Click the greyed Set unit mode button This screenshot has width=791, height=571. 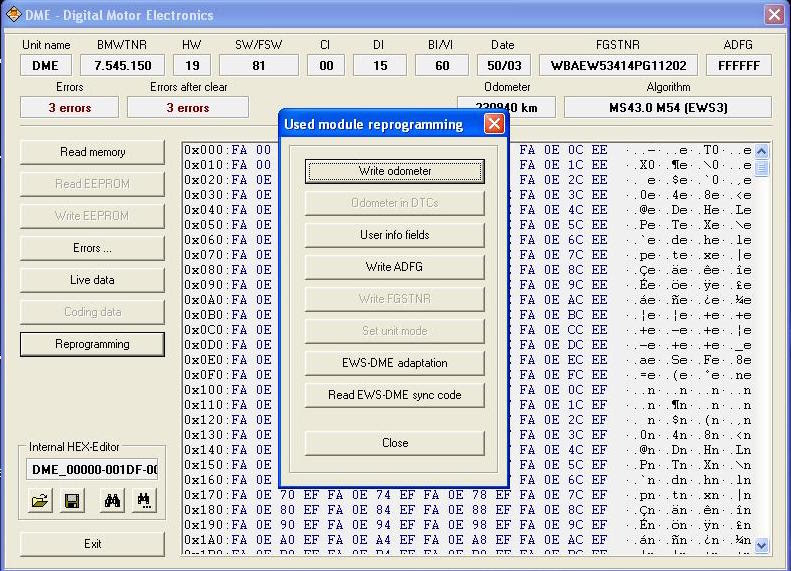[394, 331]
